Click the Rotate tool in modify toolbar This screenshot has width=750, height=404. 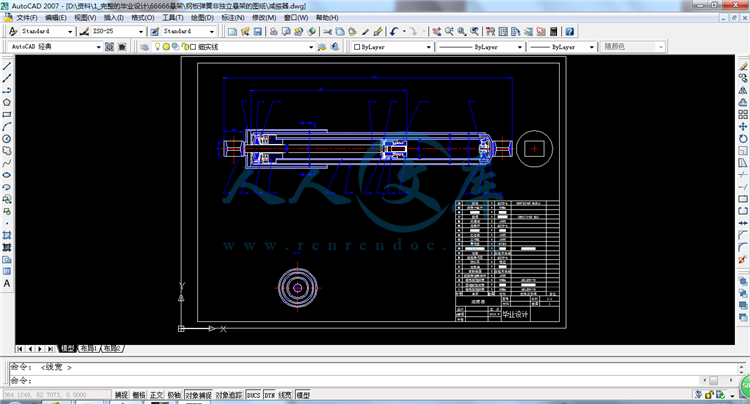[x=743, y=139]
